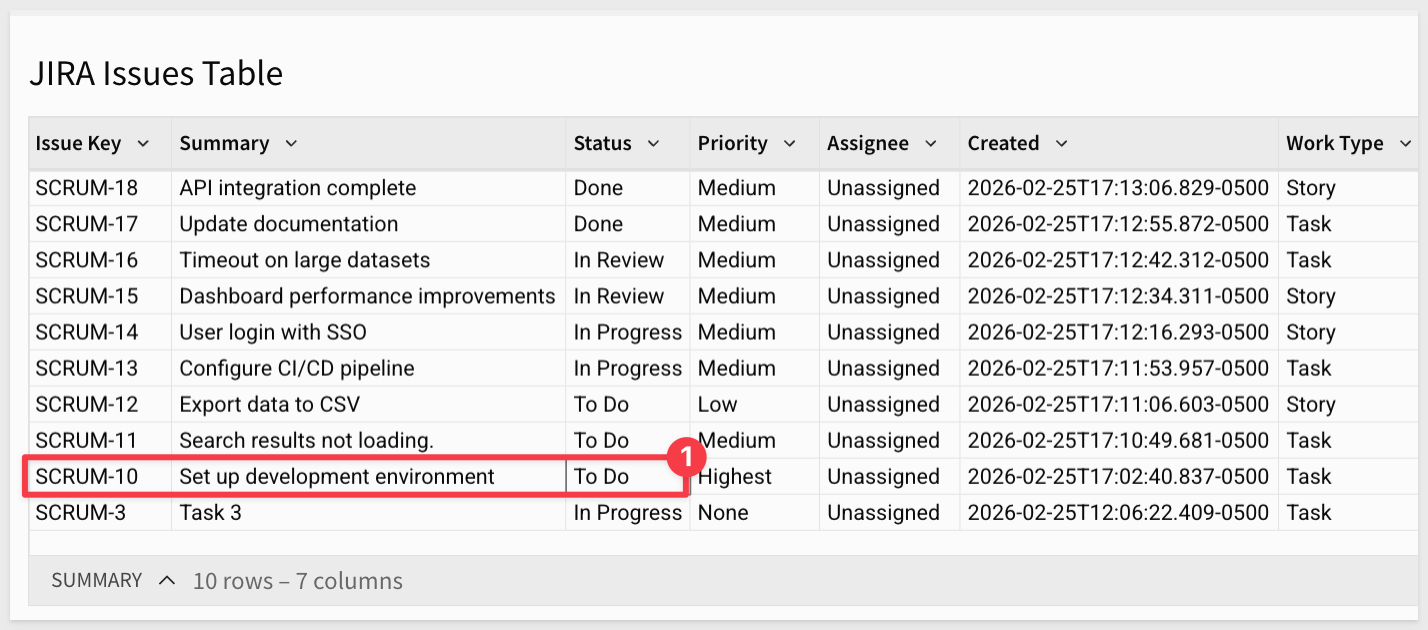Open the Summary column dropdown arrow

point(291,144)
